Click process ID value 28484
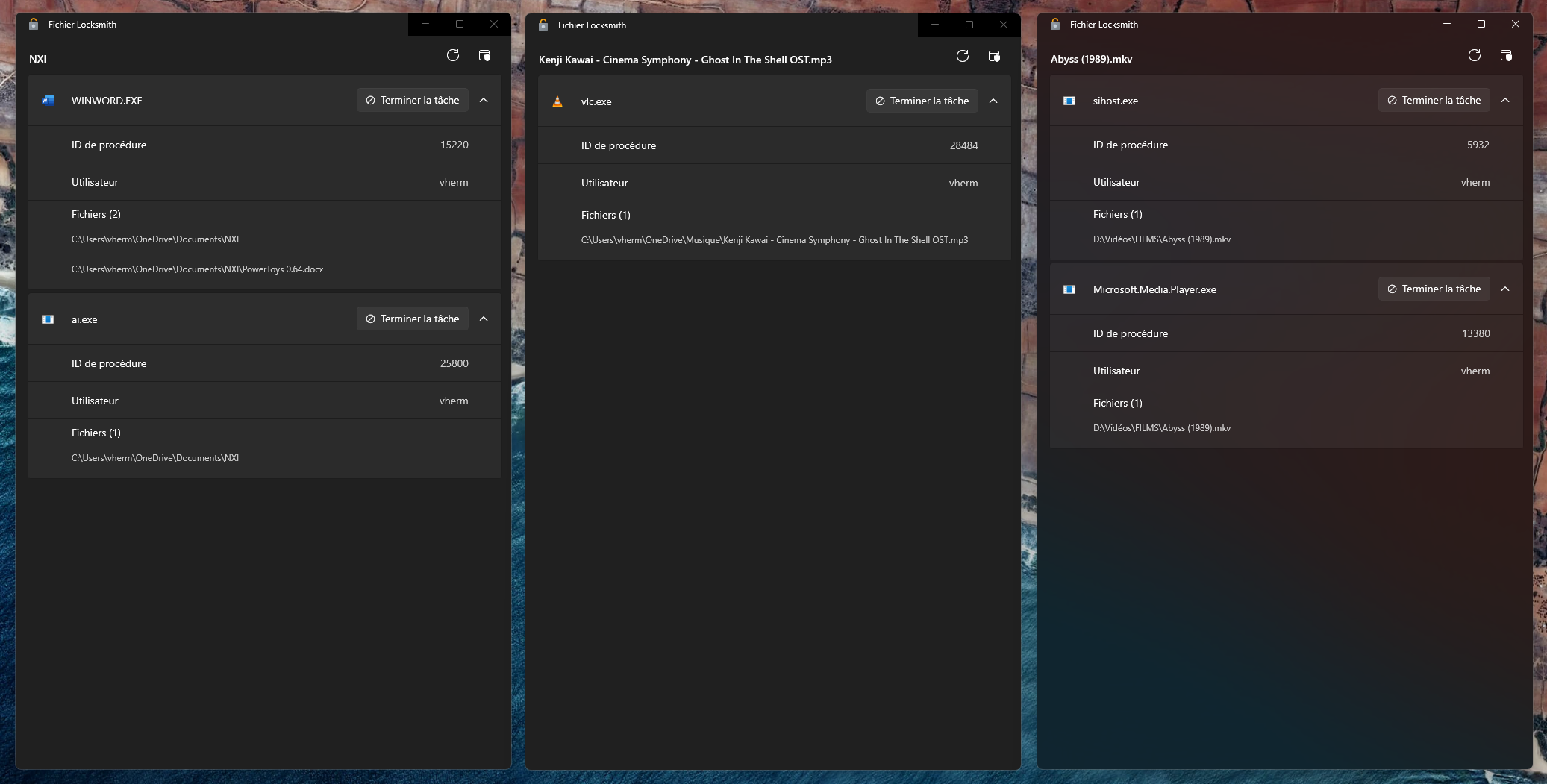 (x=964, y=145)
